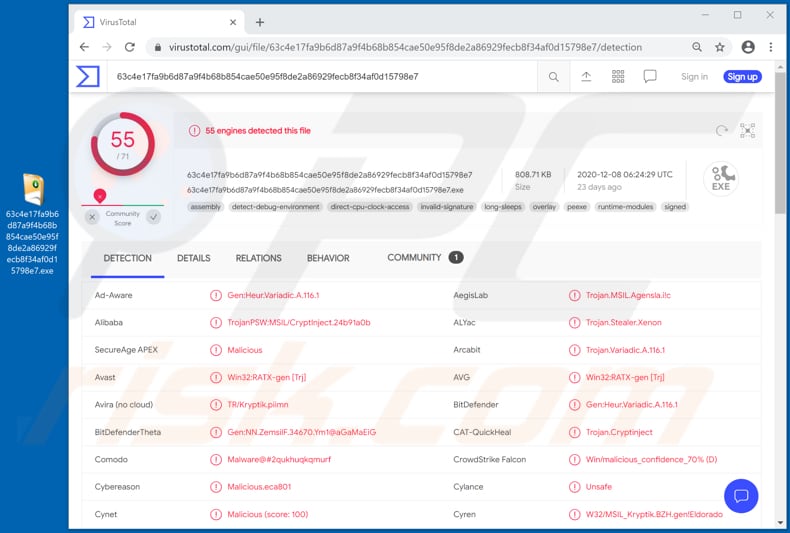Click the Comodo Malware@#2qukhuqkqmurf result
The width and height of the screenshot is (790, 533).
tap(279, 459)
